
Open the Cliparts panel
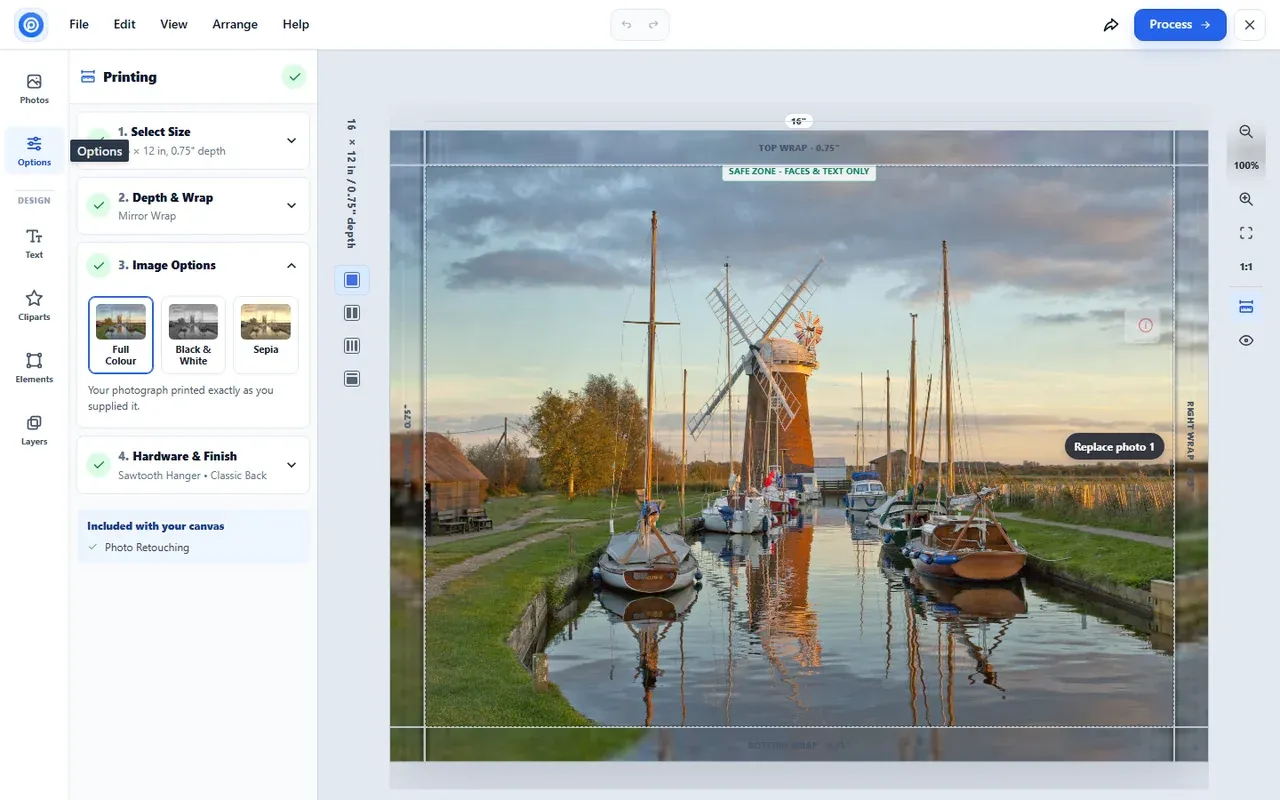pyautogui.click(x=34, y=305)
